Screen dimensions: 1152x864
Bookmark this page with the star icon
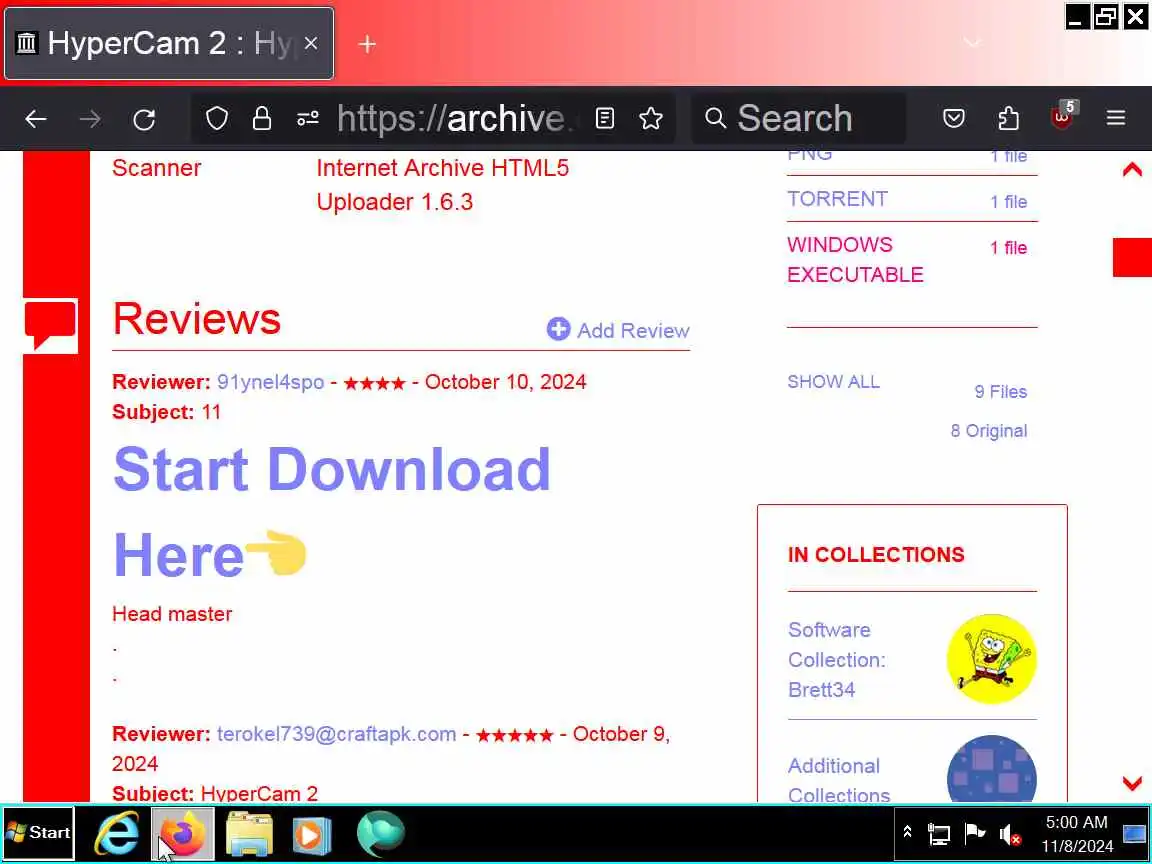(x=650, y=118)
